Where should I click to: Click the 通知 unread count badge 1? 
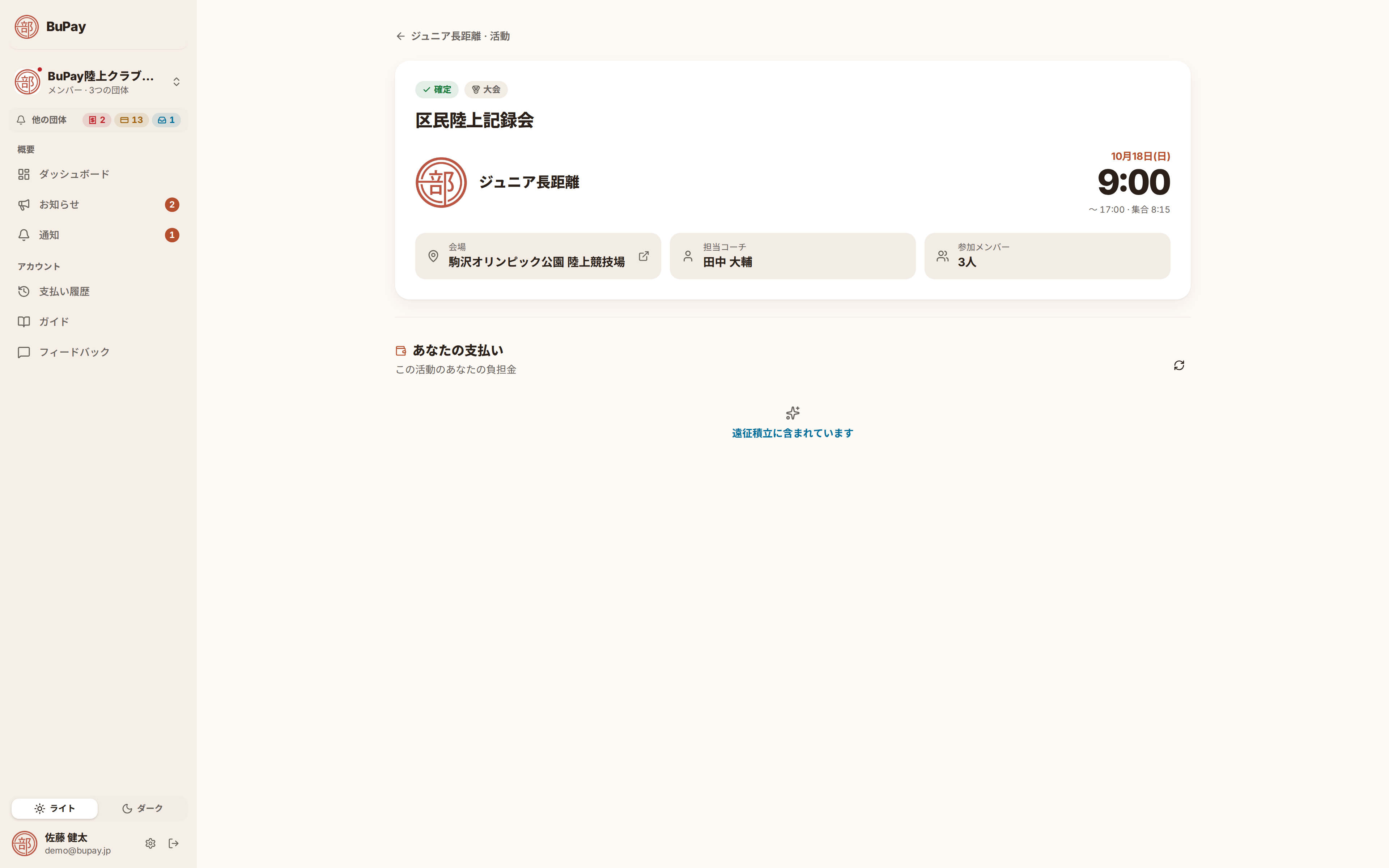coord(172,235)
